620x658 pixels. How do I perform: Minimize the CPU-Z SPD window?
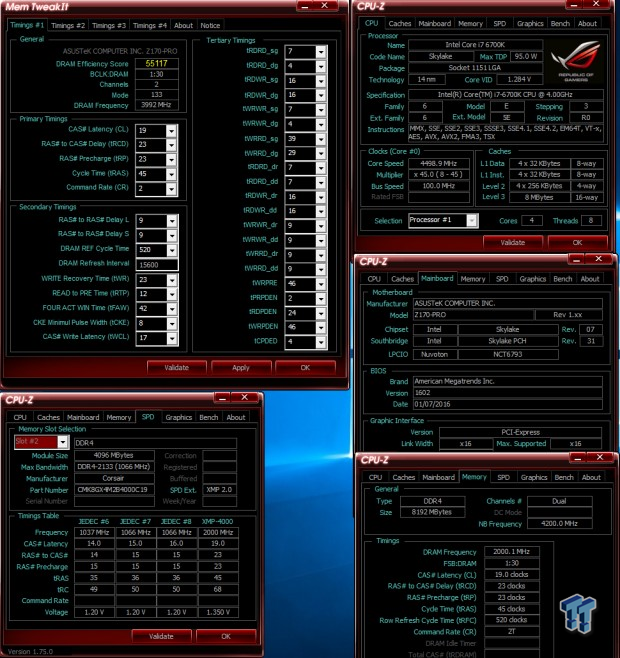(222, 398)
